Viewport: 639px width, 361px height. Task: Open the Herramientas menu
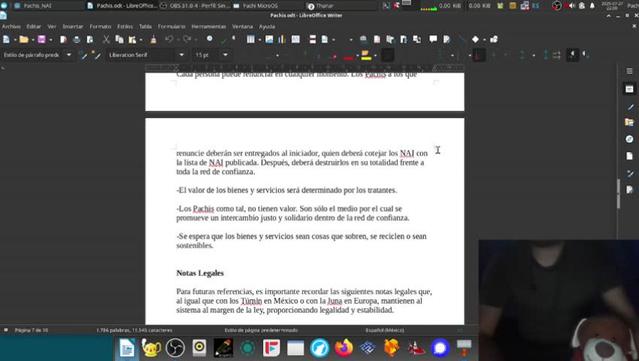[x=209, y=26]
